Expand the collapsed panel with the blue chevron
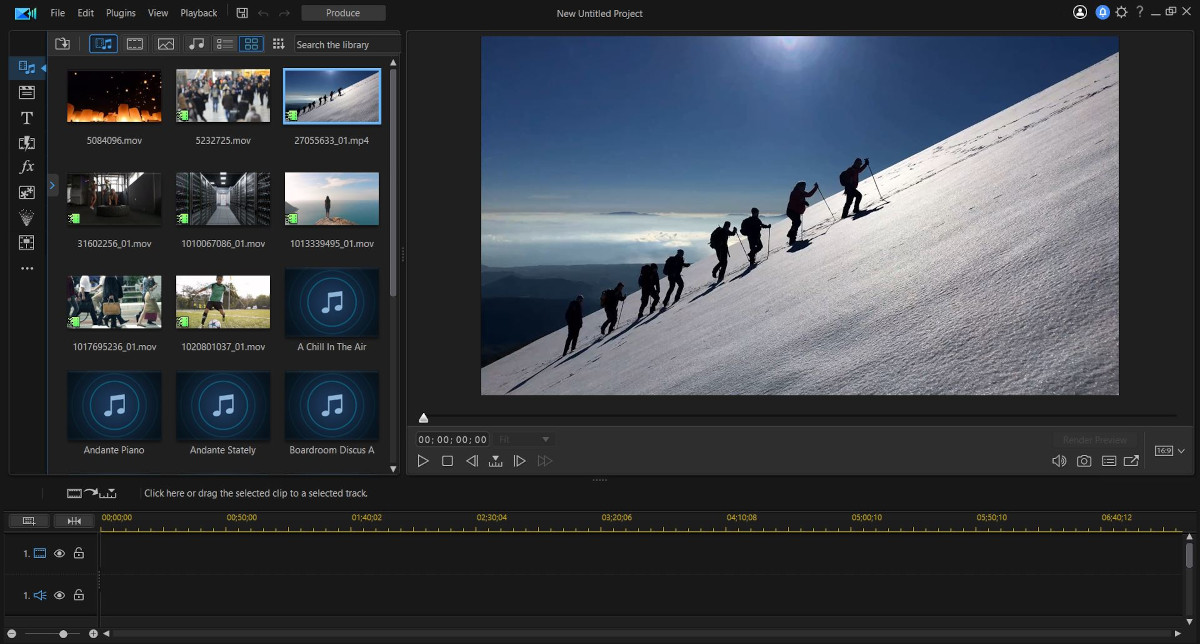This screenshot has width=1200, height=644. point(52,185)
